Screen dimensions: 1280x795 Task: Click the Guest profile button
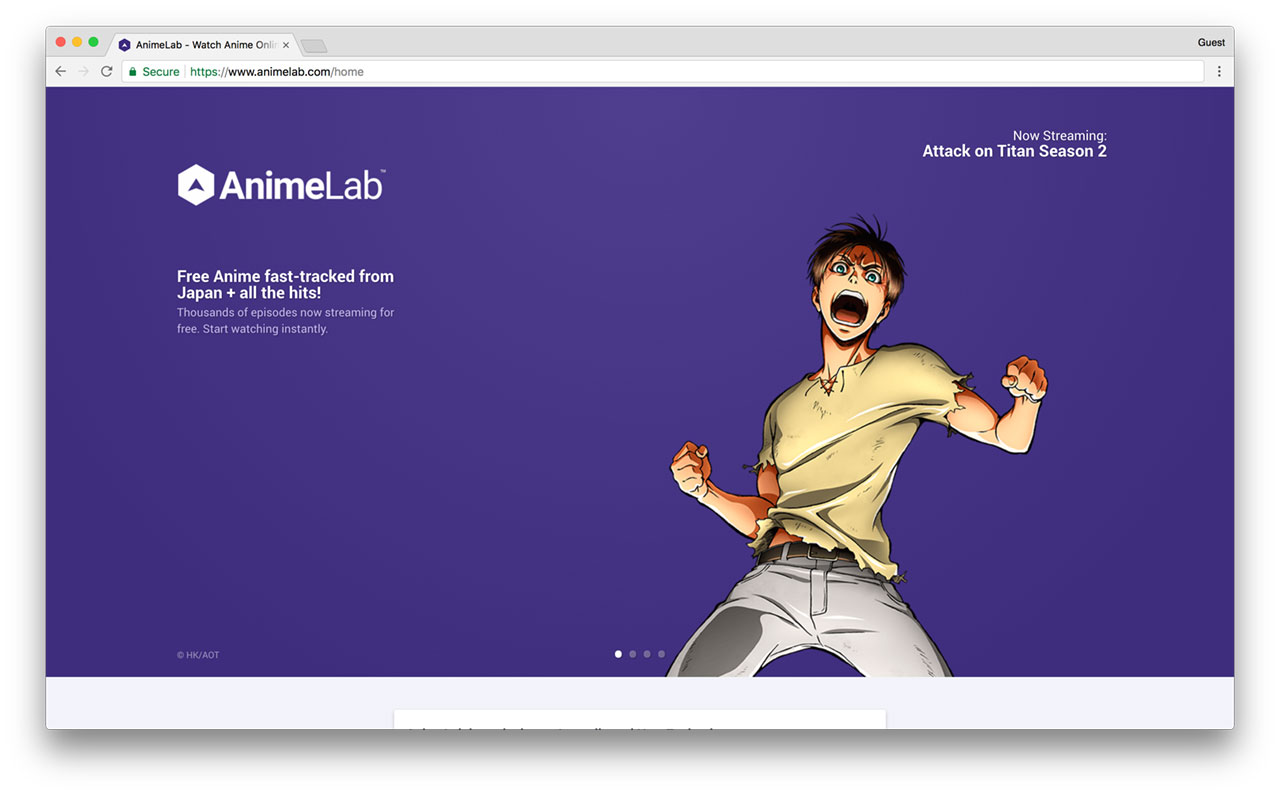coord(1211,42)
